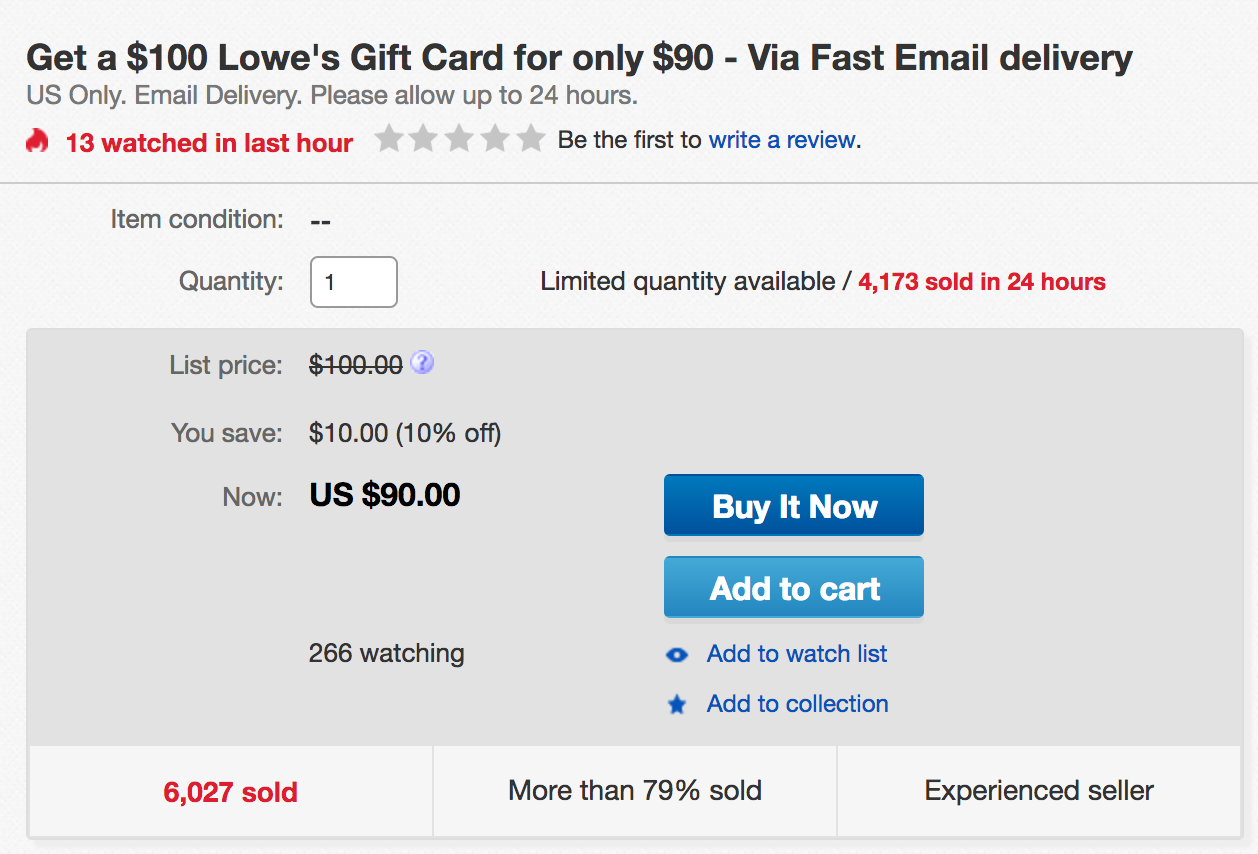Click the first rating star

[x=388, y=139]
